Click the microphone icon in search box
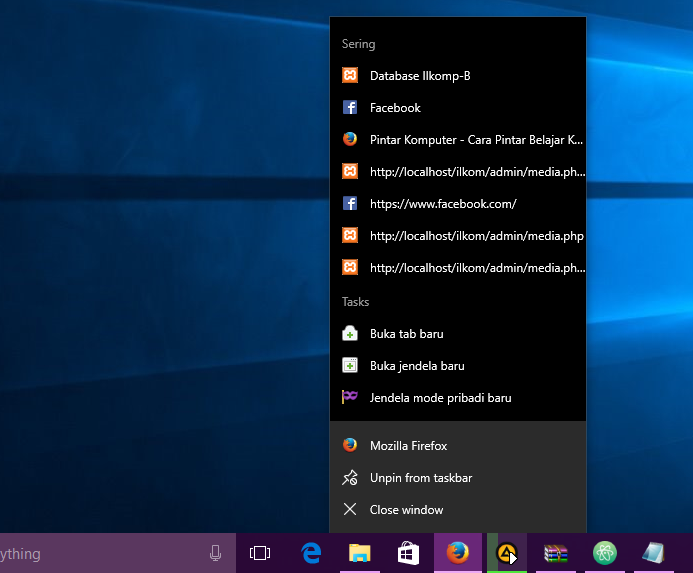The width and height of the screenshot is (693, 573). (215, 553)
